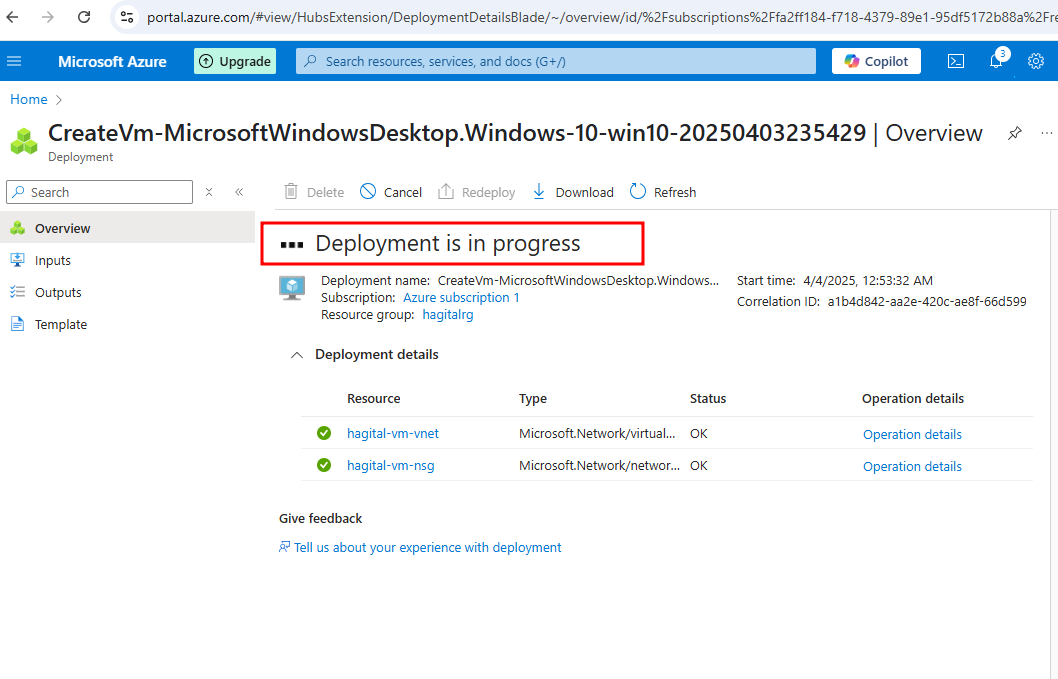Open the Azure subscription 1 link
This screenshot has height=679, width=1058.
tap(462, 298)
